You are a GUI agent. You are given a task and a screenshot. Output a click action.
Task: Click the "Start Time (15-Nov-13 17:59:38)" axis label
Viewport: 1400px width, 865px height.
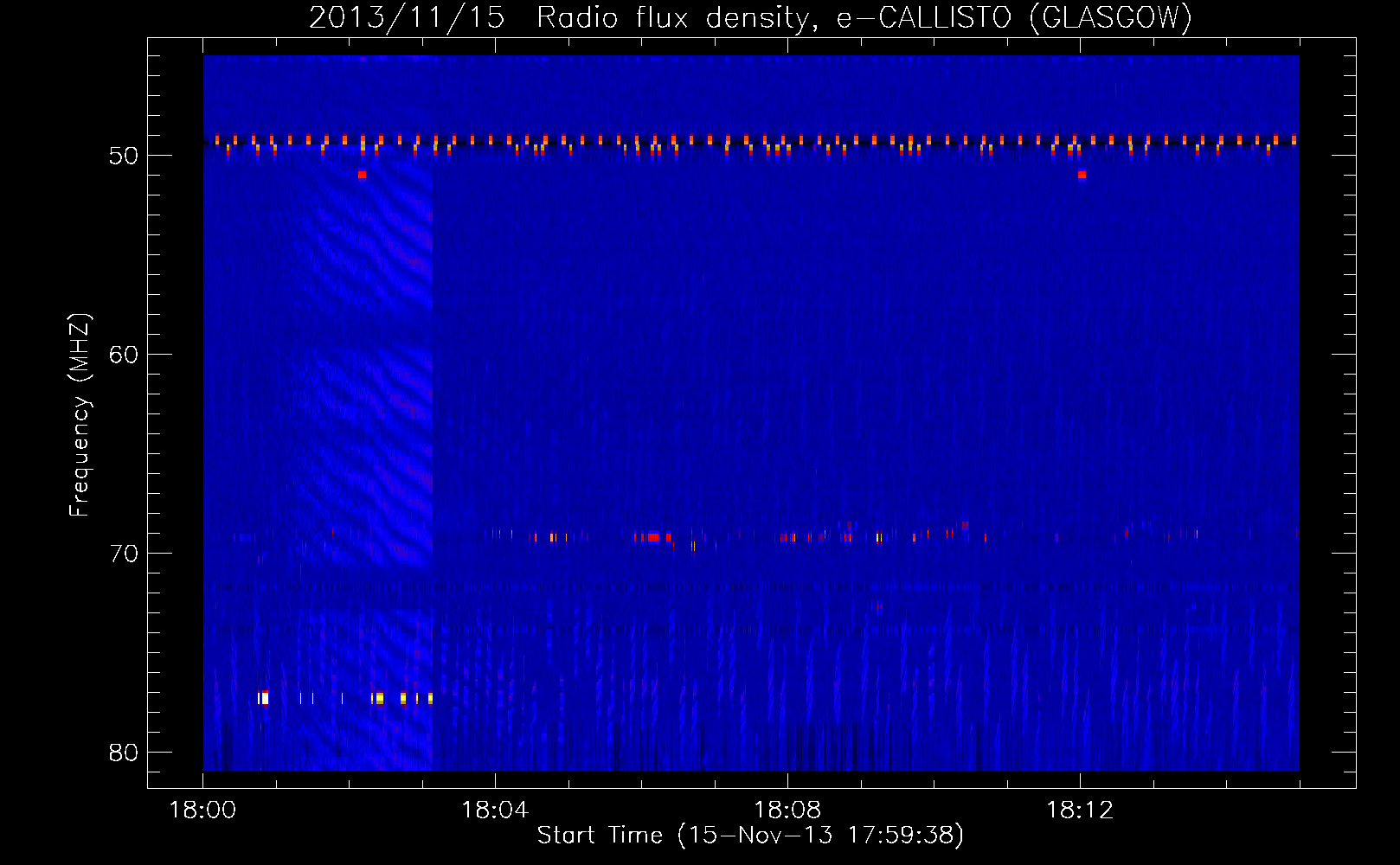point(750,836)
